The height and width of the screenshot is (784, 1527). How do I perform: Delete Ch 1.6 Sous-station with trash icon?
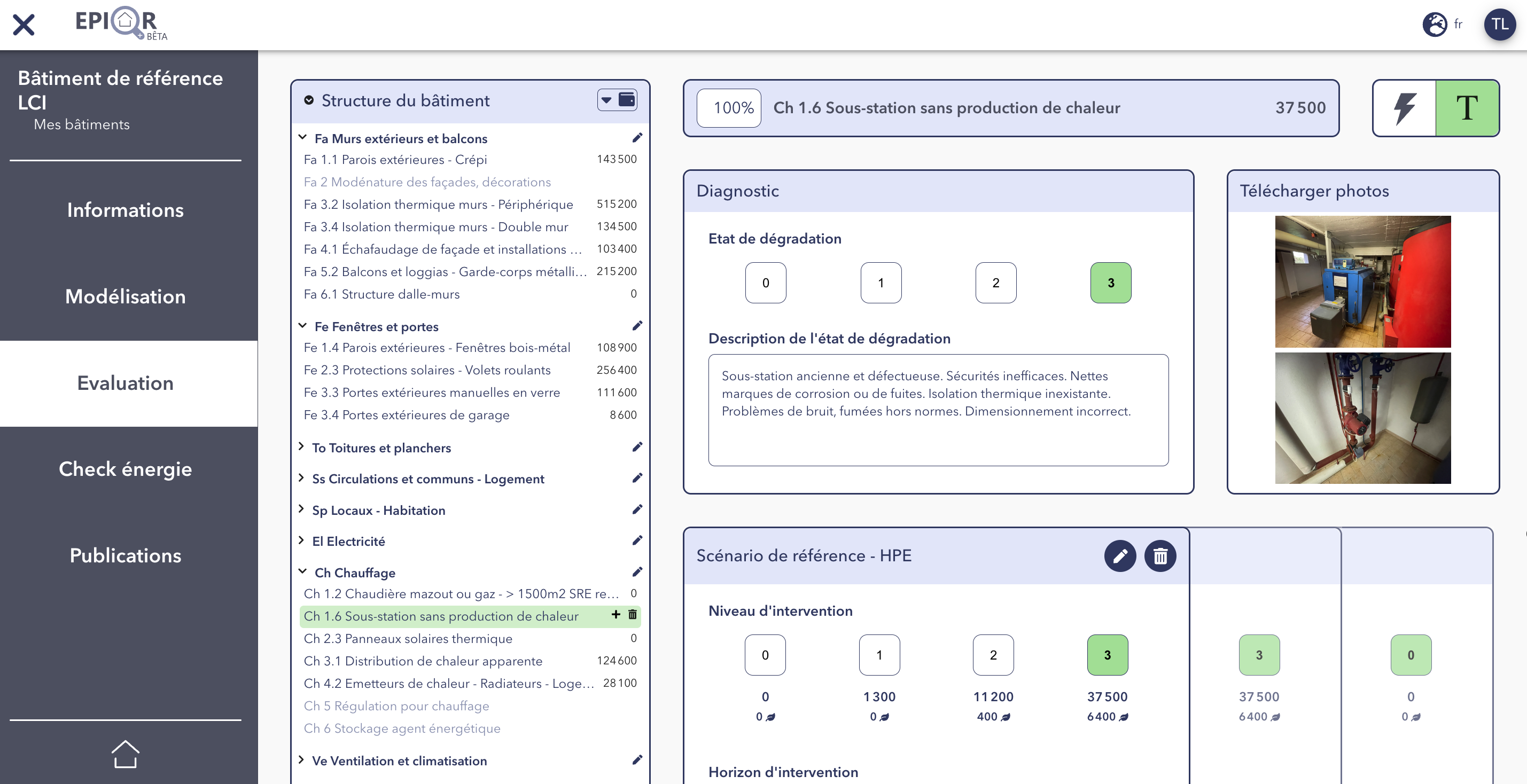point(633,615)
